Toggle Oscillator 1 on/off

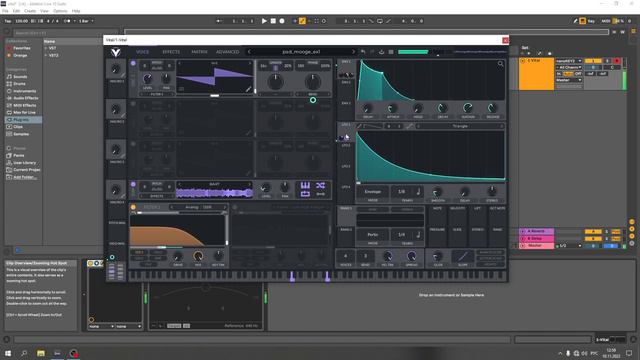tap(133, 63)
